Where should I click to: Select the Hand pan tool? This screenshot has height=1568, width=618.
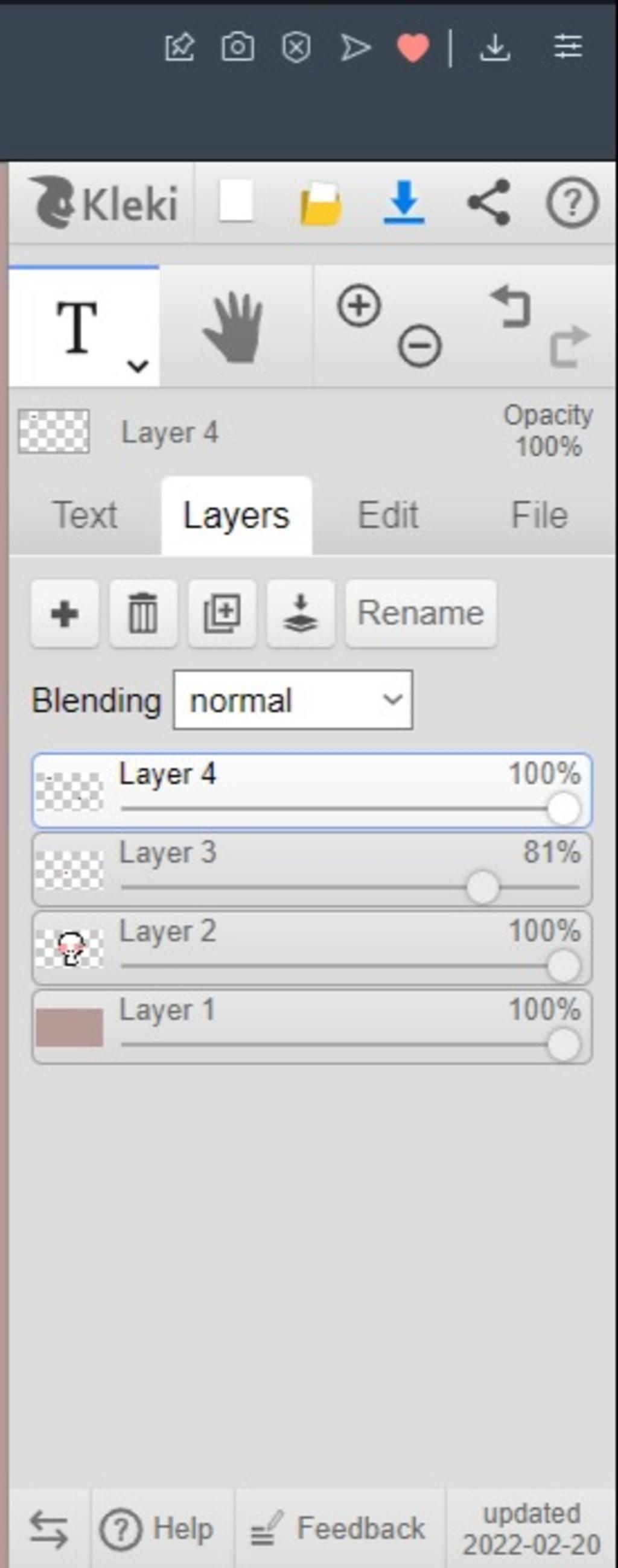coord(235,327)
